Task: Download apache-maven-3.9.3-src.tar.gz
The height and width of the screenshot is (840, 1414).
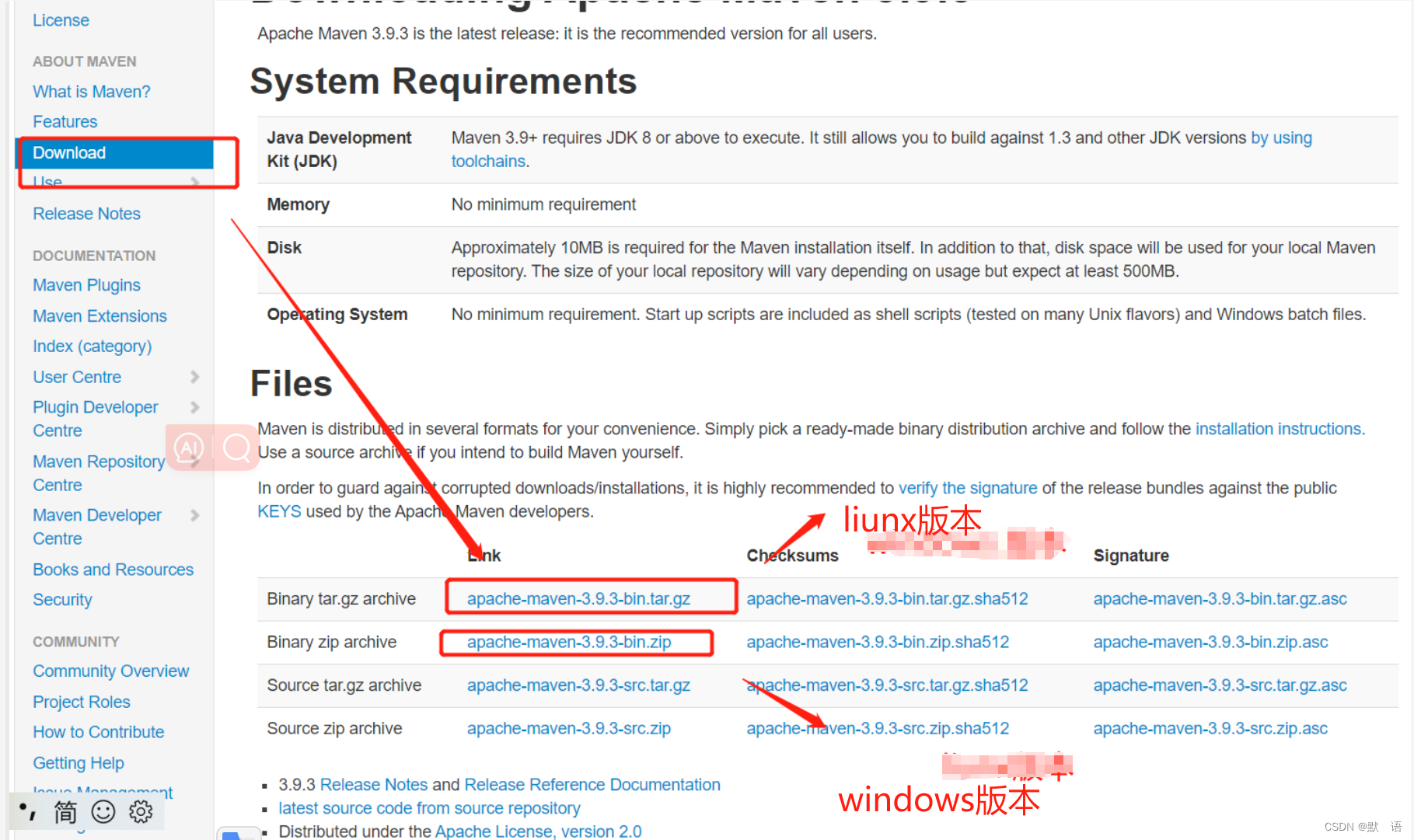Action: click(x=578, y=685)
